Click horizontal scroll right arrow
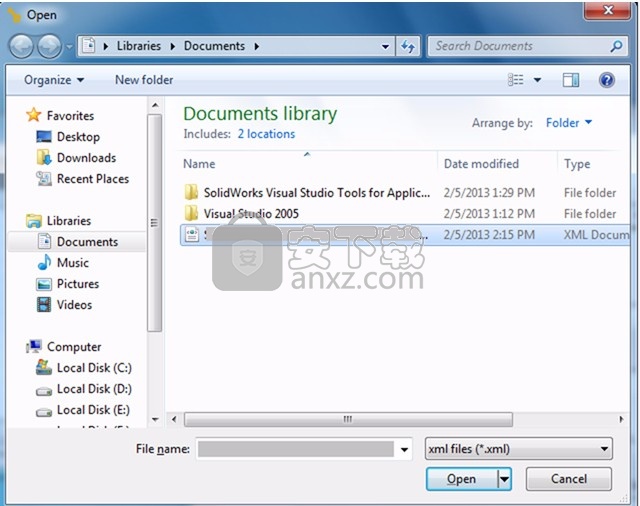640x506 pixels. pos(621,419)
